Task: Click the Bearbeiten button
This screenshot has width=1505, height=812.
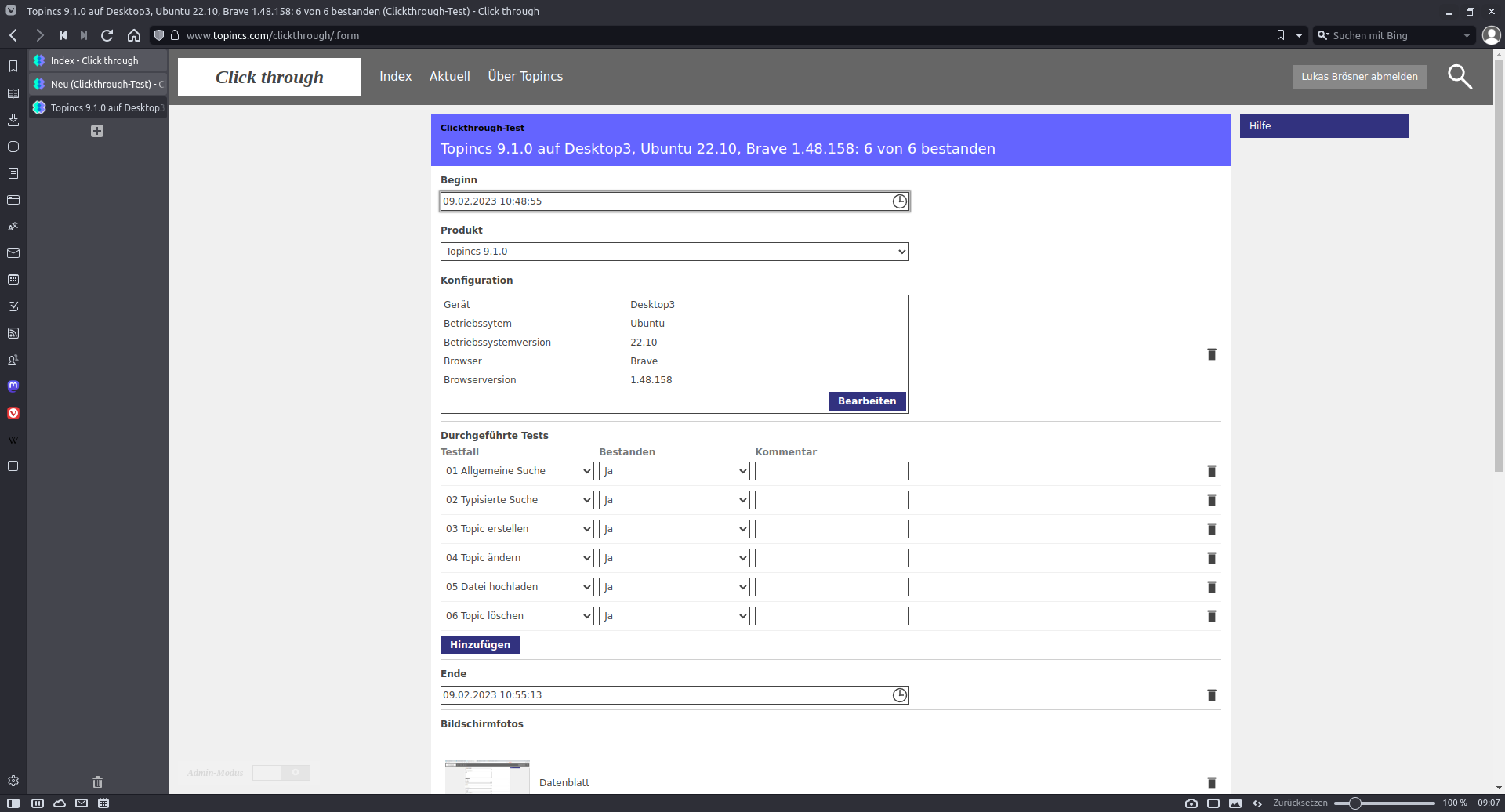Action: [x=866, y=401]
